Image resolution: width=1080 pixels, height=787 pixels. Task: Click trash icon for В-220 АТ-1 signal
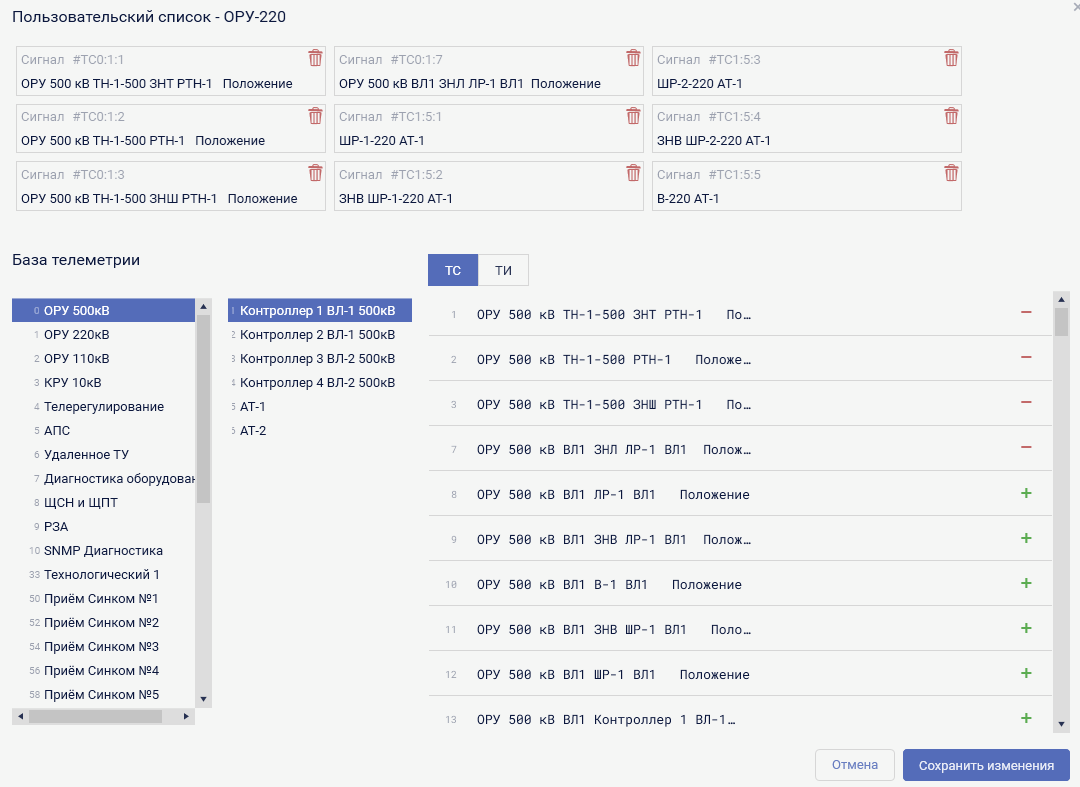click(951, 173)
